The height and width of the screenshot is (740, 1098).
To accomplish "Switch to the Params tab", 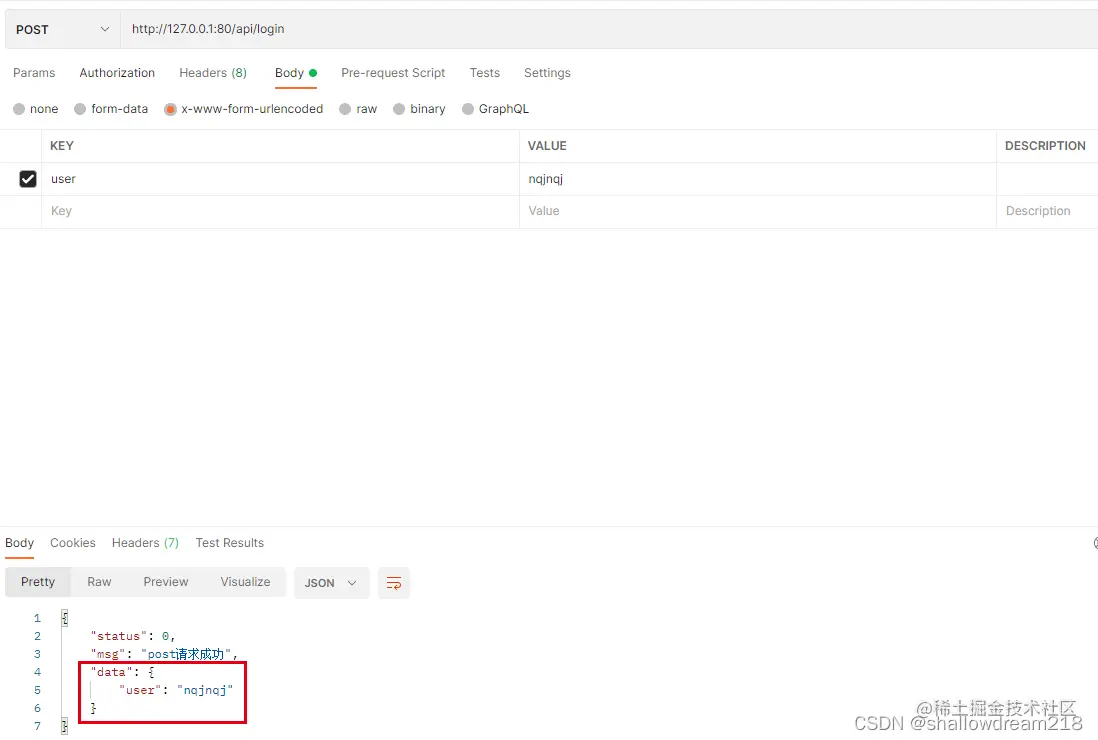I will [34, 73].
